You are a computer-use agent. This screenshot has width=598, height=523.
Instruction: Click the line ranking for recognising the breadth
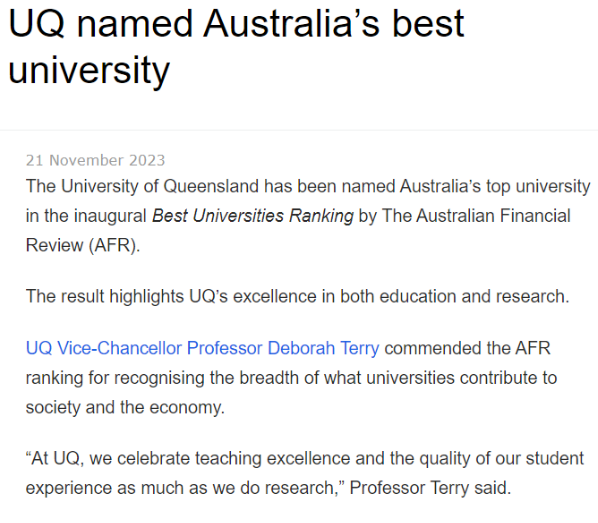(x=291, y=378)
